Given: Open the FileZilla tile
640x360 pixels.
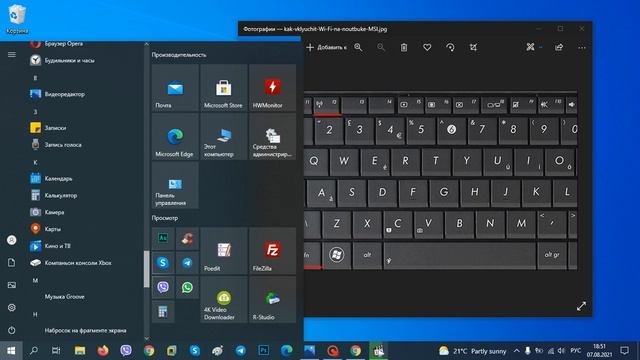Looking at the screenshot, I should click(272, 251).
